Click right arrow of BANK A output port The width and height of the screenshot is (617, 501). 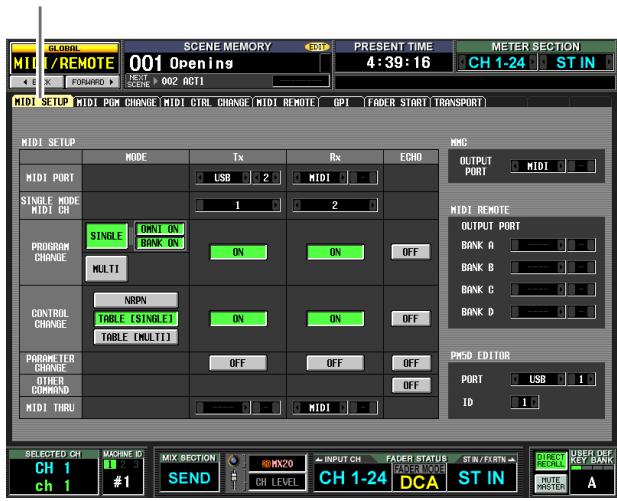(561, 245)
